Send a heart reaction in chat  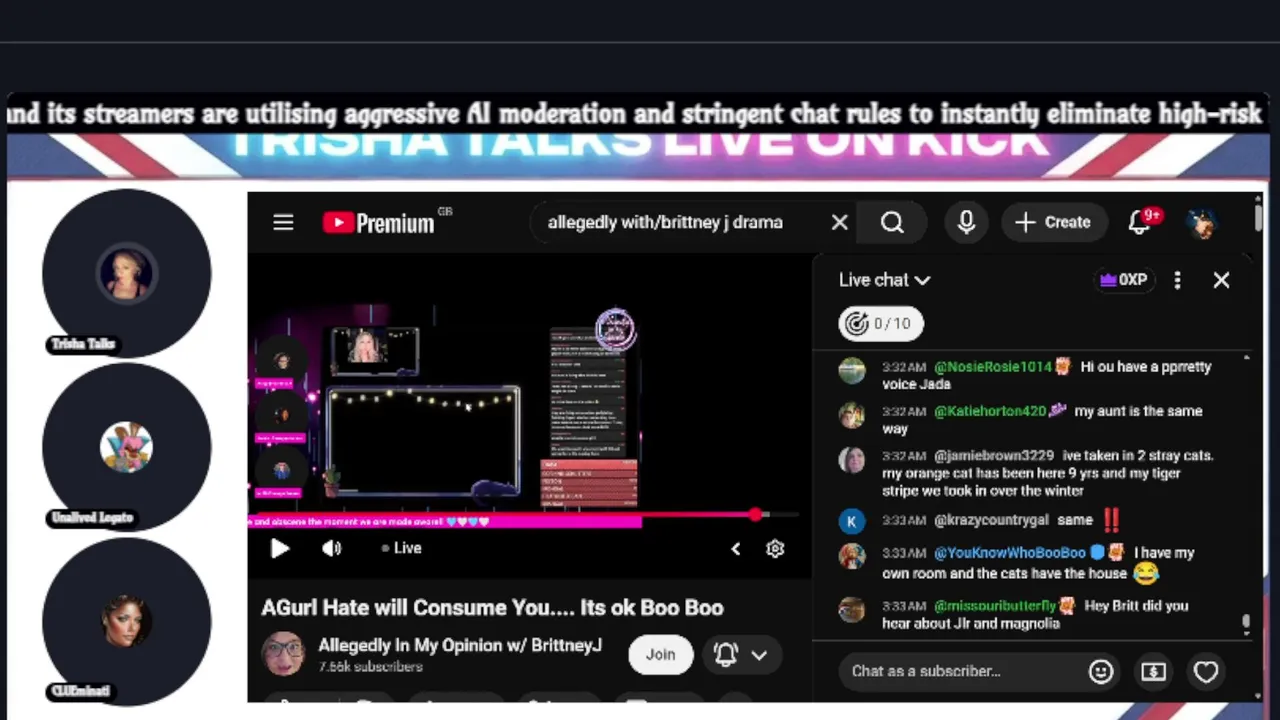click(1206, 671)
